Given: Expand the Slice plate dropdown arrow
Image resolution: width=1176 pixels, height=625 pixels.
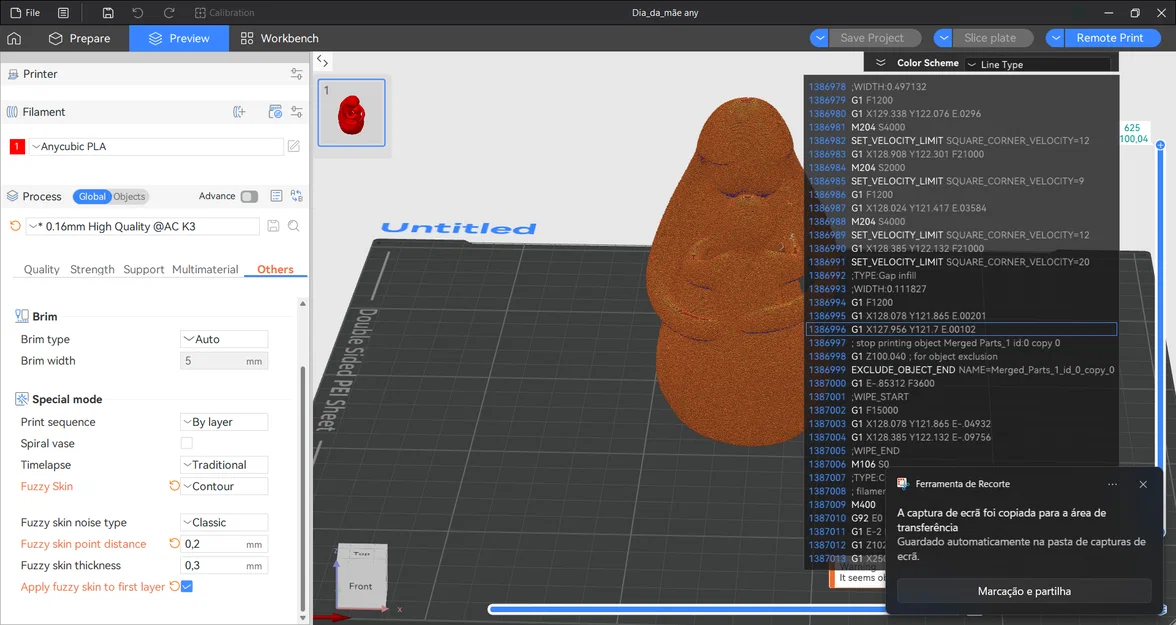Looking at the screenshot, I should point(943,38).
